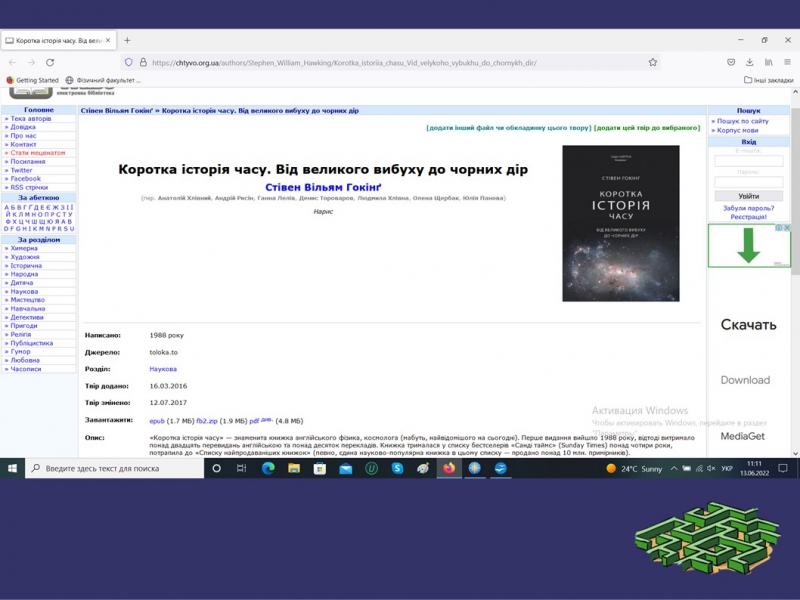Browse the Публіцистика section

[x=32, y=343]
